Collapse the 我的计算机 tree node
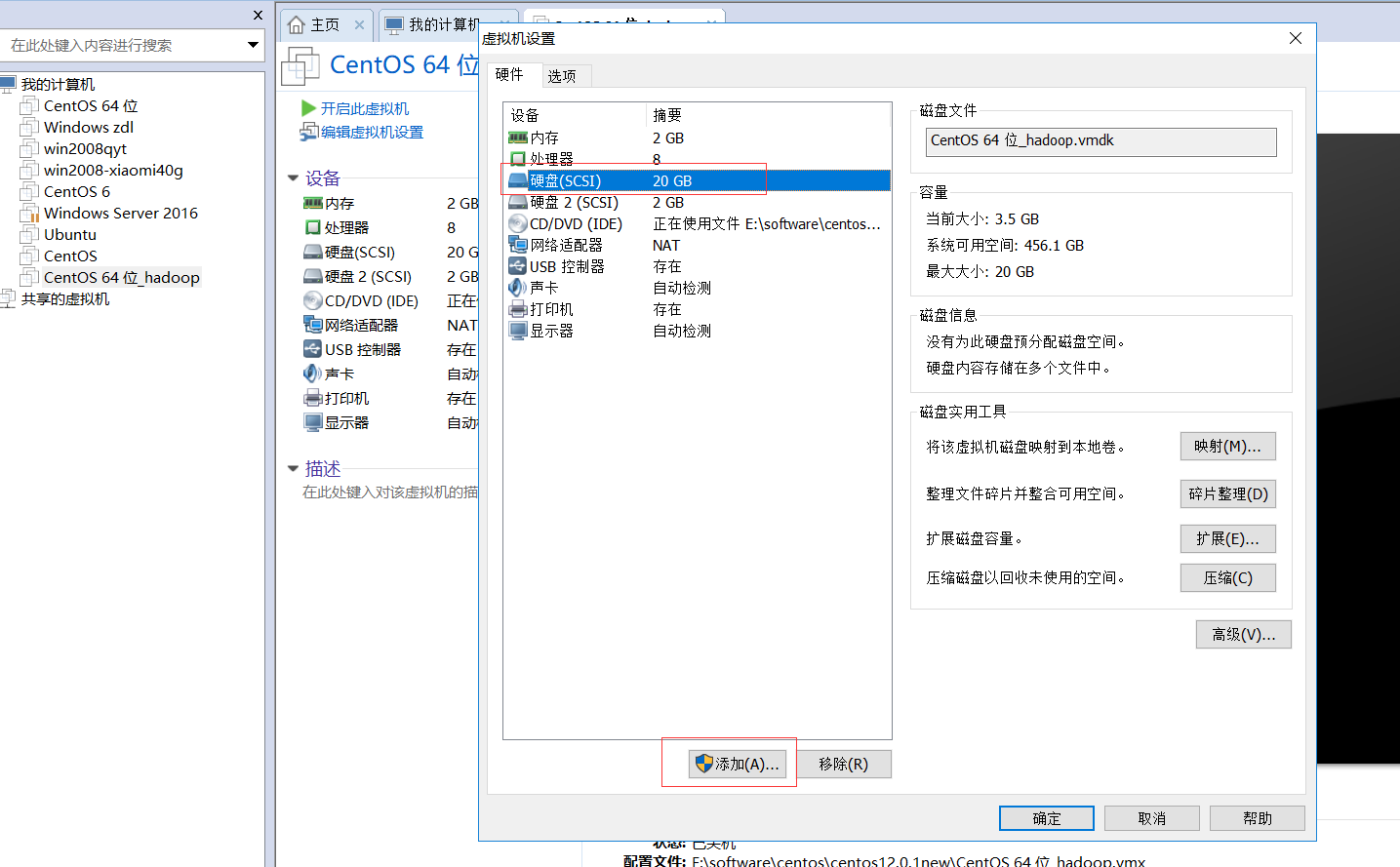 pos(9,84)
